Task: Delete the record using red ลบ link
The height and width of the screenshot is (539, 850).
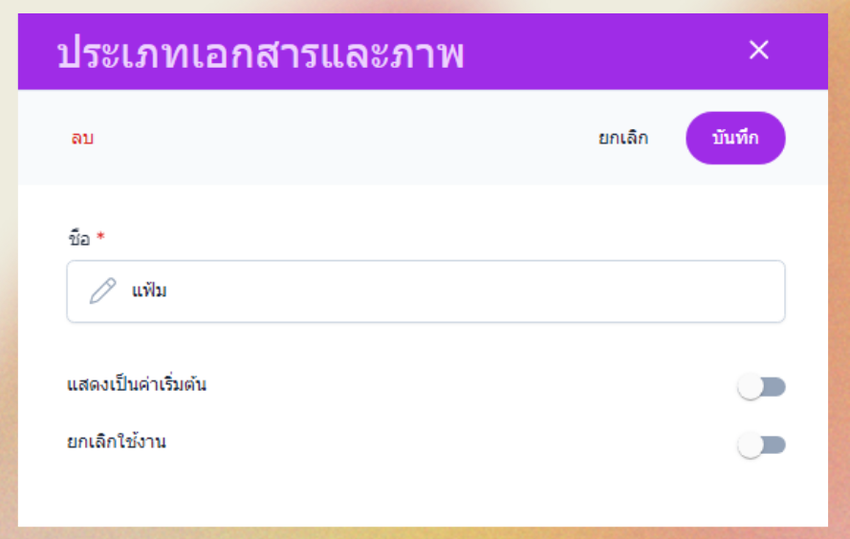Action: (82, 138)
